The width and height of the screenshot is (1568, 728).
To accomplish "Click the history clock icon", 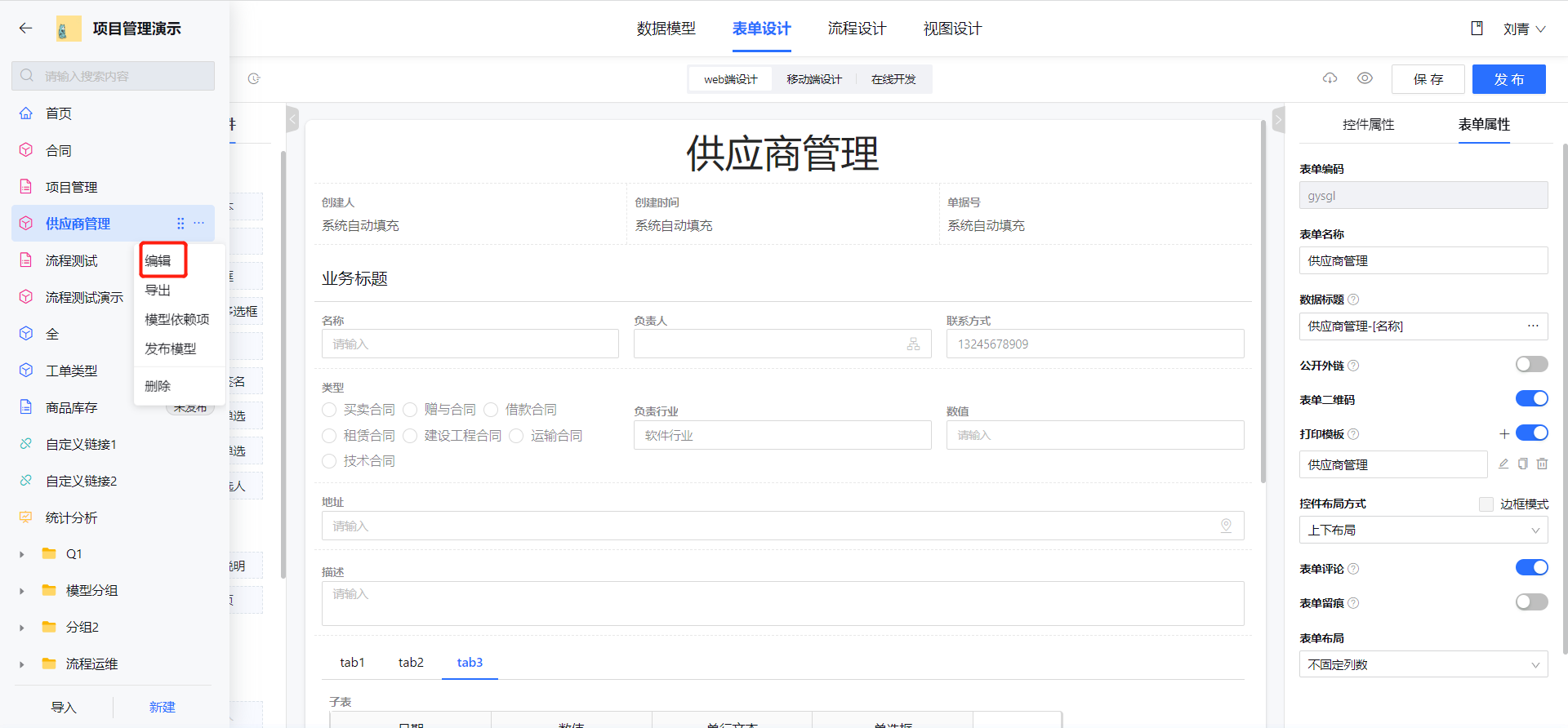I will (x=254, y=79).
